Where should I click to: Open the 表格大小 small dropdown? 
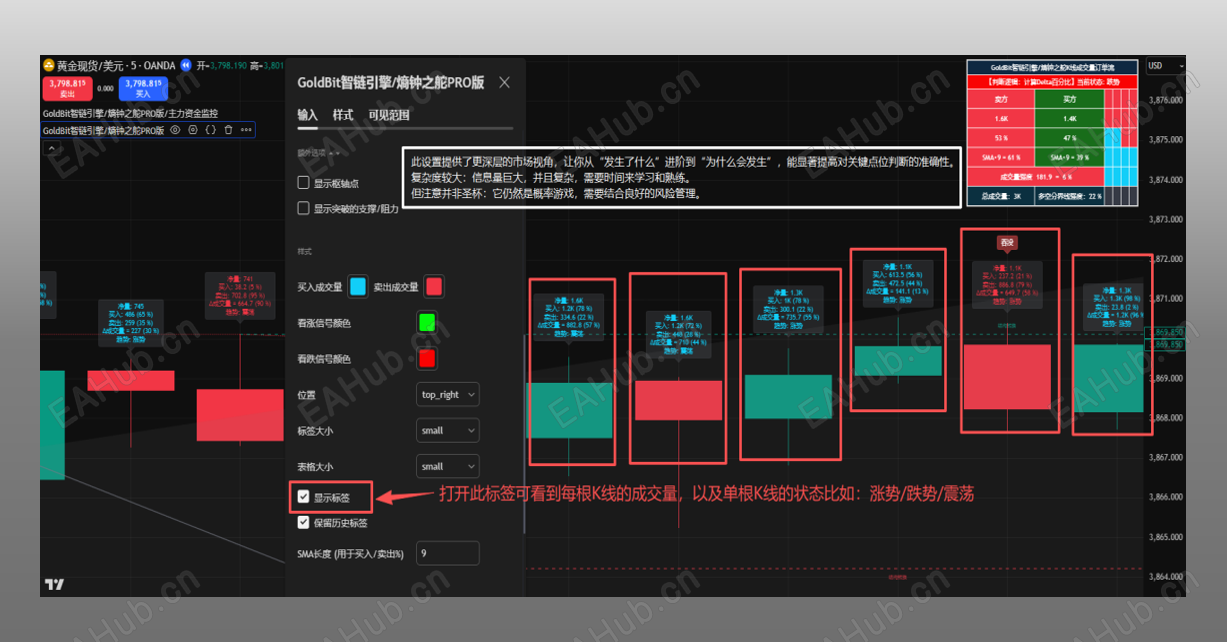tap(448, 466)
